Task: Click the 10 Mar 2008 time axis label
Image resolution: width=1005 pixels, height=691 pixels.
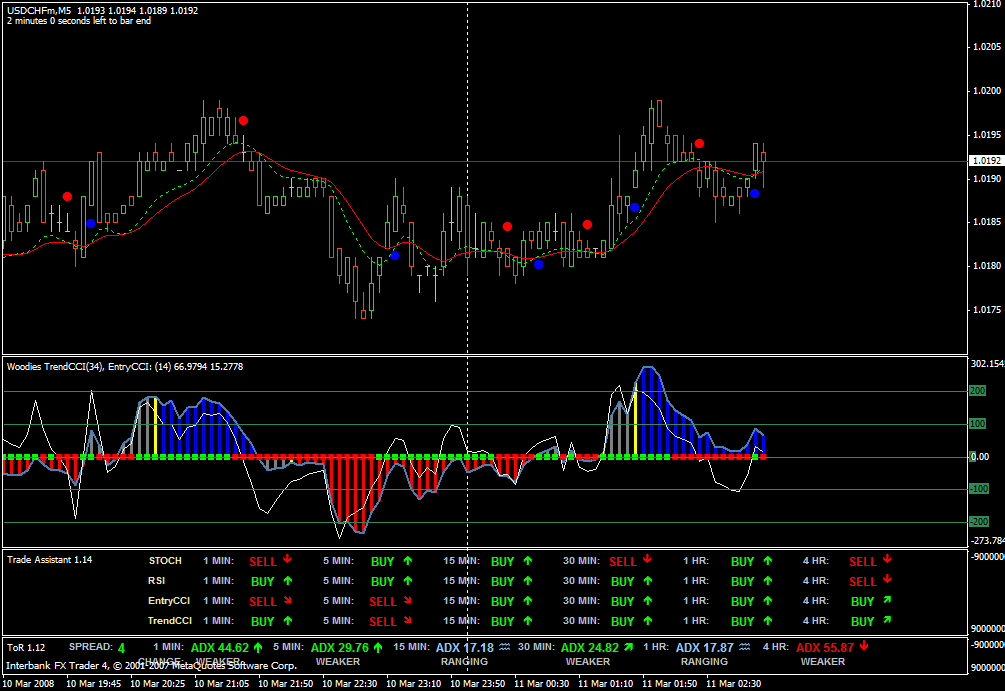Action: (28, 684)
